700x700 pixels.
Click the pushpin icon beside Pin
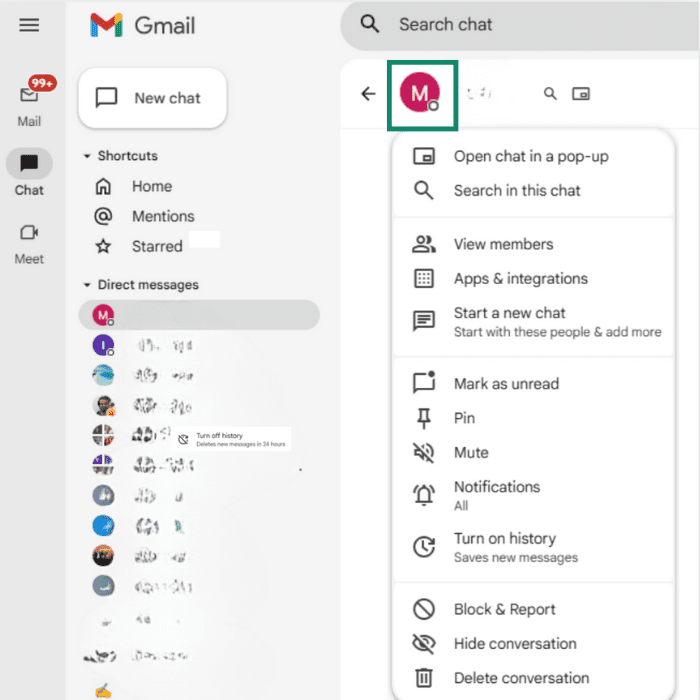(424, 418)
